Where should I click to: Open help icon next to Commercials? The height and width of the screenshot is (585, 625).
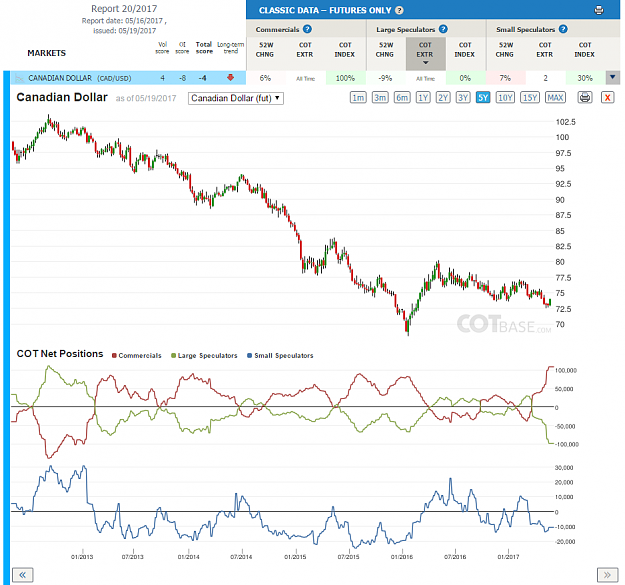tap(307, 29)
